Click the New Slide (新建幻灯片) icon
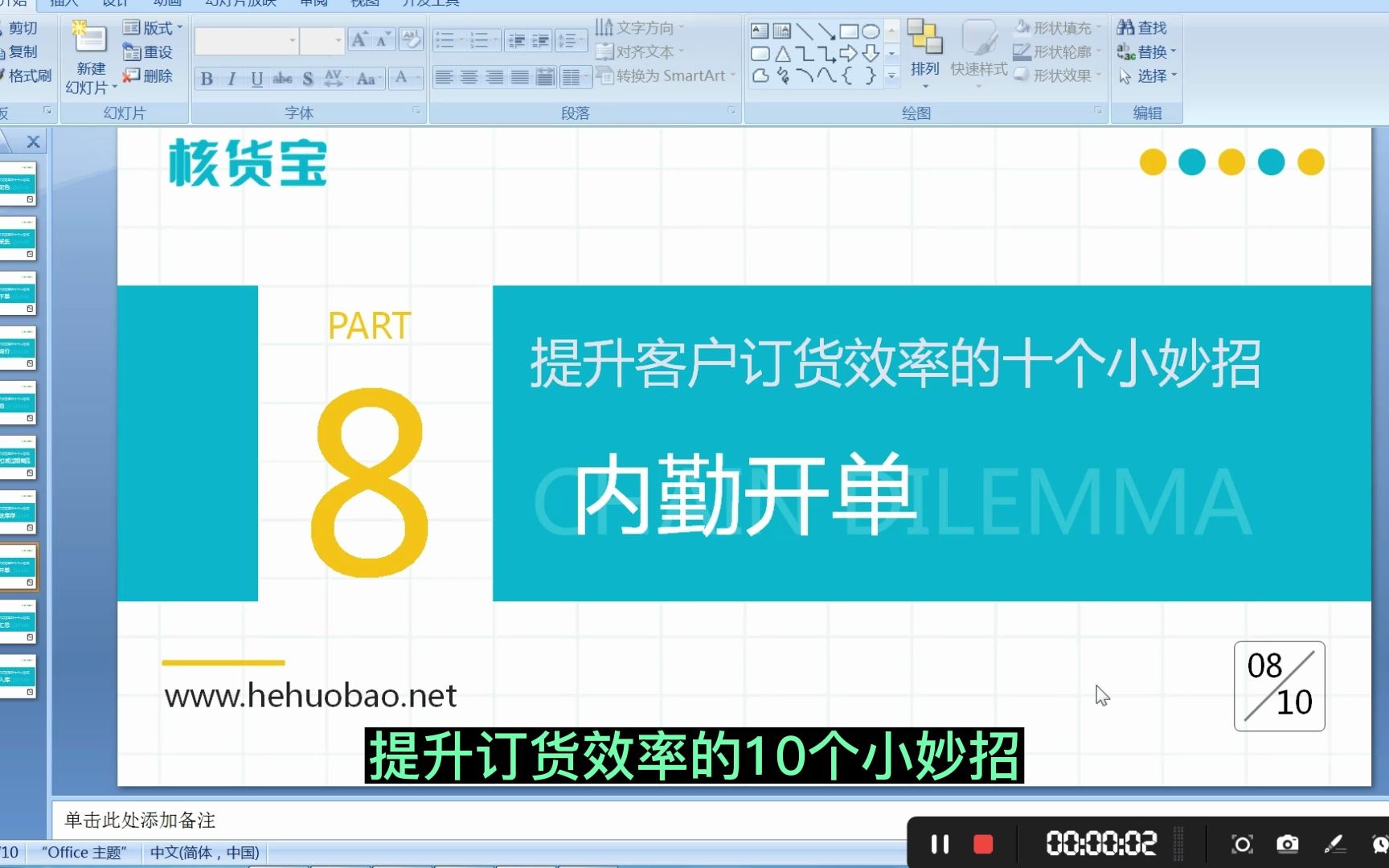Image resolution: width=1389 pixels, height=868 pixels. tap(90, 39)
